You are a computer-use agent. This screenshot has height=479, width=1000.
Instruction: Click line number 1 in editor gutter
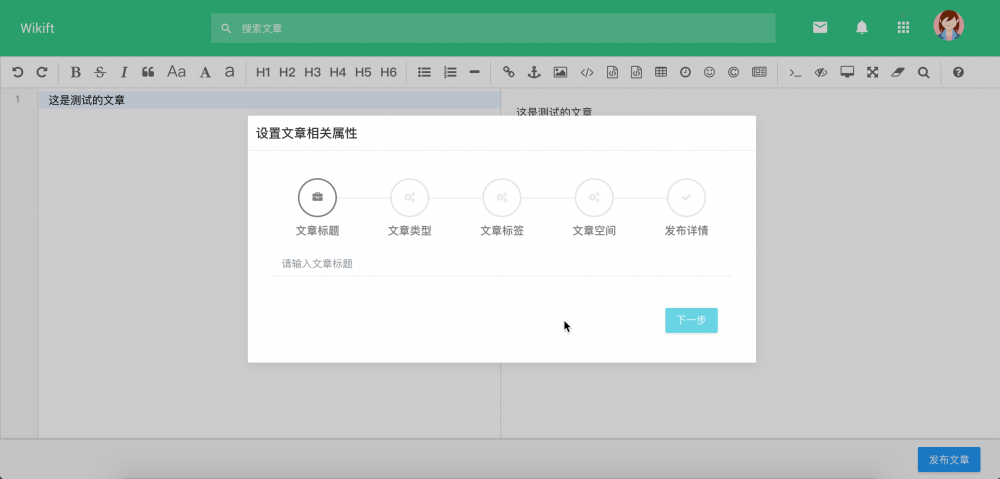pyautogui.click(x=18, y=99)
